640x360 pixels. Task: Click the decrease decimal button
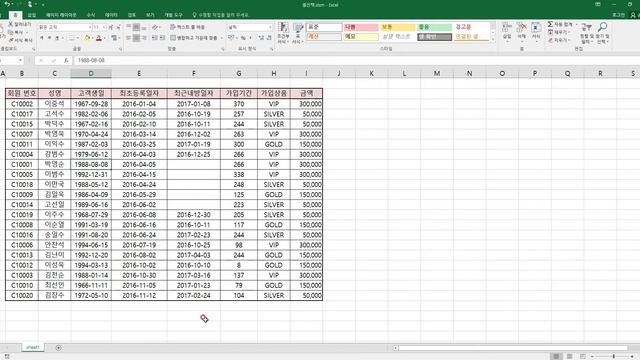pyautogui.click(x=269, y=38)
